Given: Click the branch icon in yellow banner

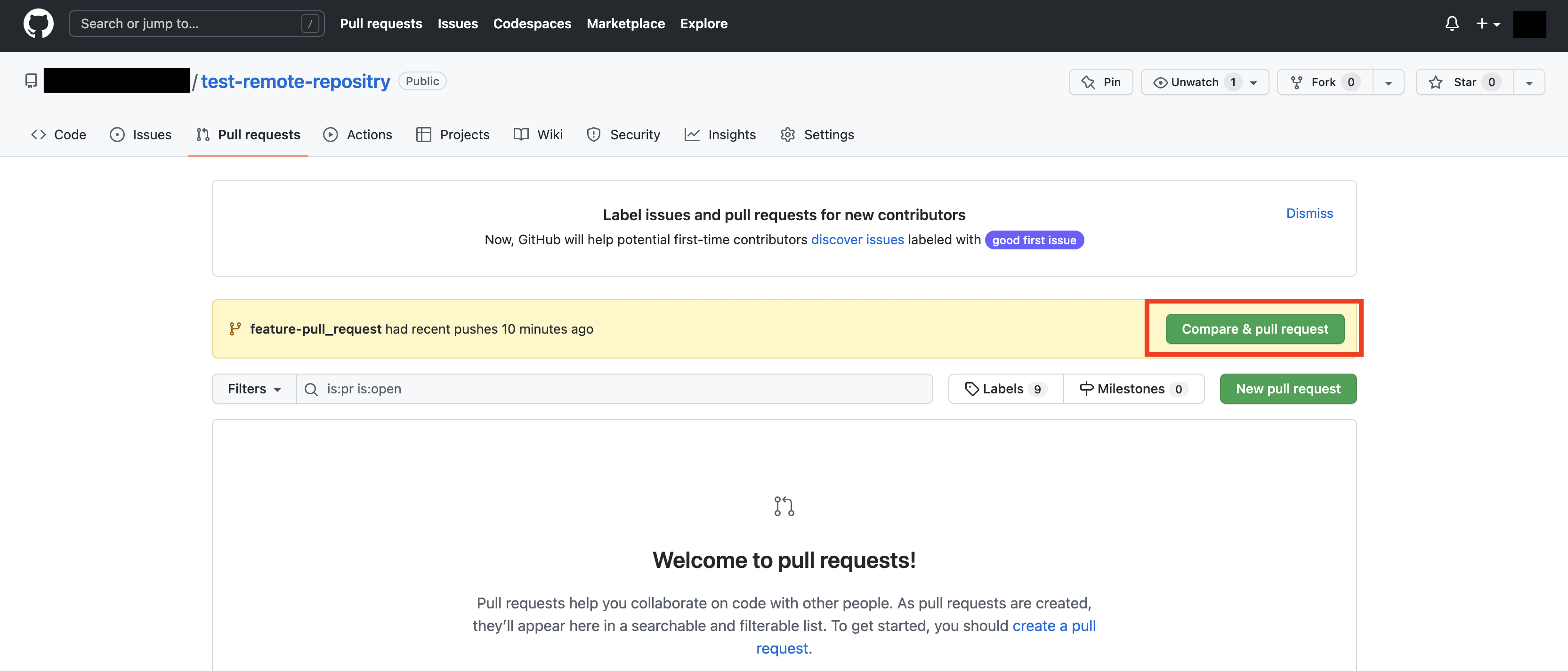Looking at the screenshot, I should click(x=235, y=329).
